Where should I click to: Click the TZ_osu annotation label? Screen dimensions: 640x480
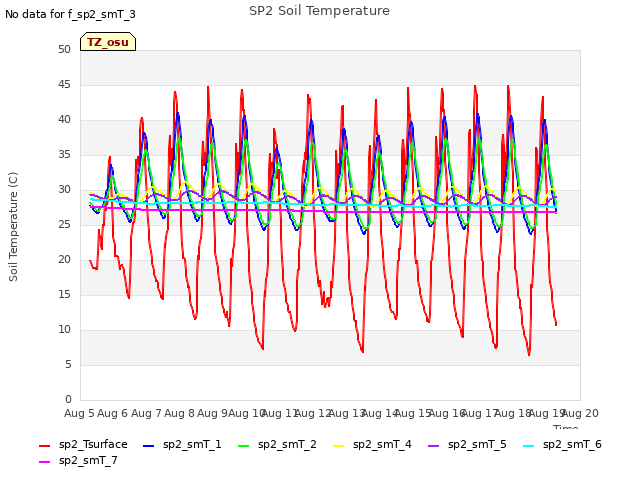(108, 42)
